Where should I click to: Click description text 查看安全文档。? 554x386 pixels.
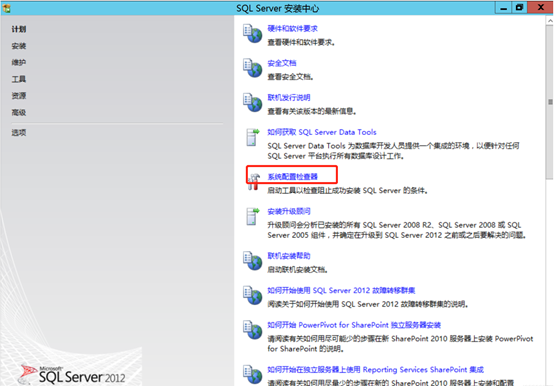tap(290, 77)
